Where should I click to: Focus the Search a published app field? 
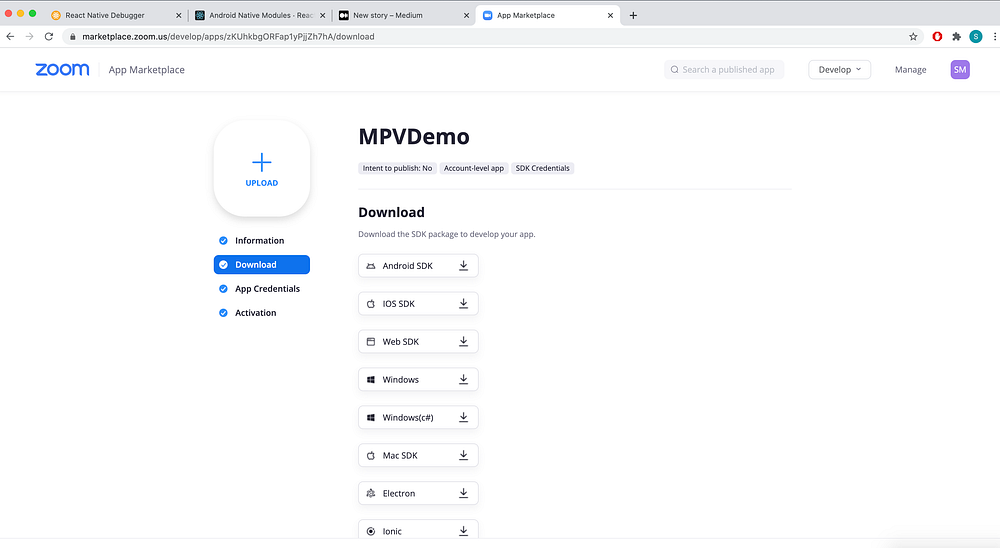pyautogui.click(x=724, y=70)
